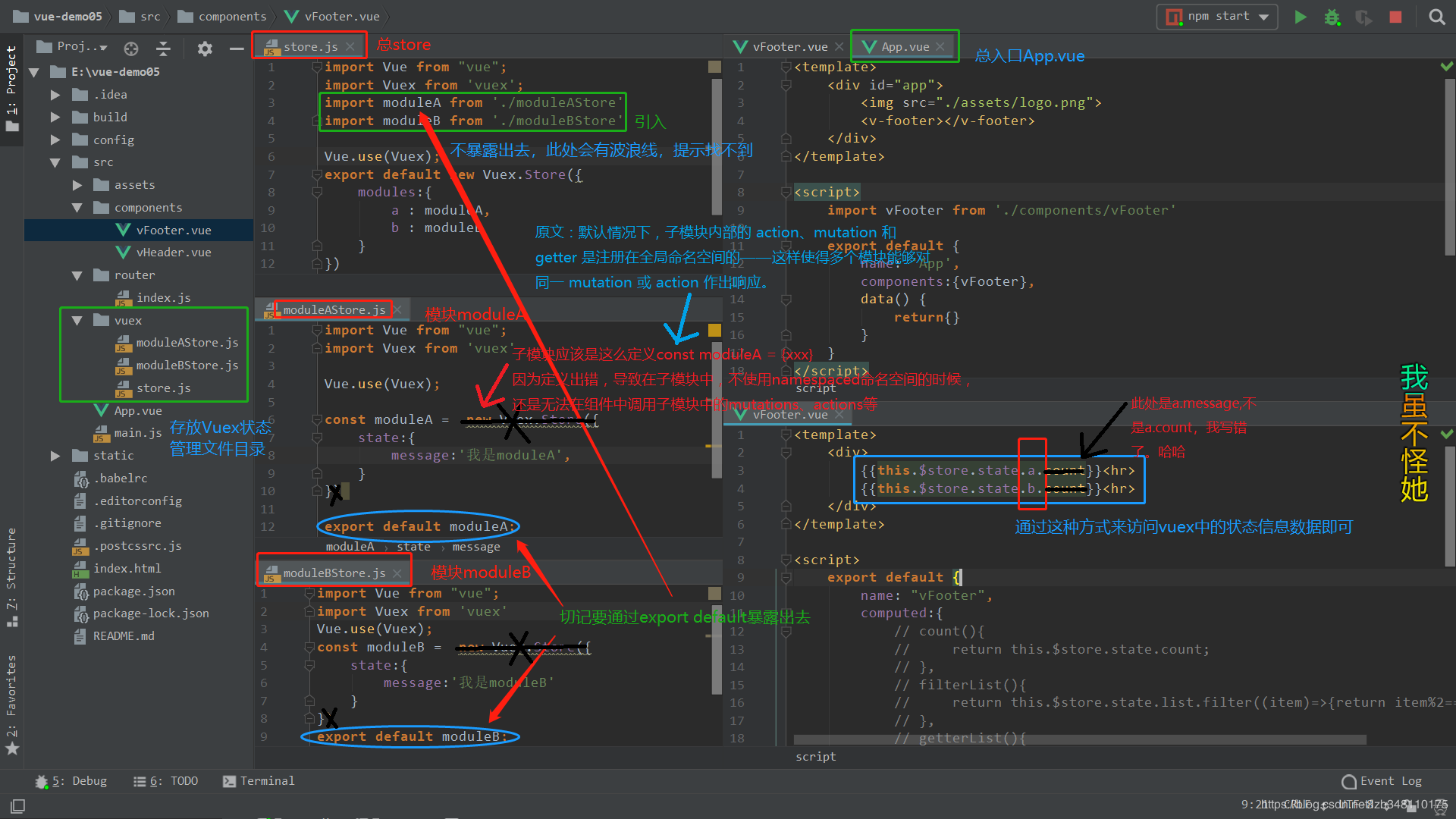The height and width of the screenshot is (819, 1456).
Task: Click the components breadcrumb
Action: [232, 17]
